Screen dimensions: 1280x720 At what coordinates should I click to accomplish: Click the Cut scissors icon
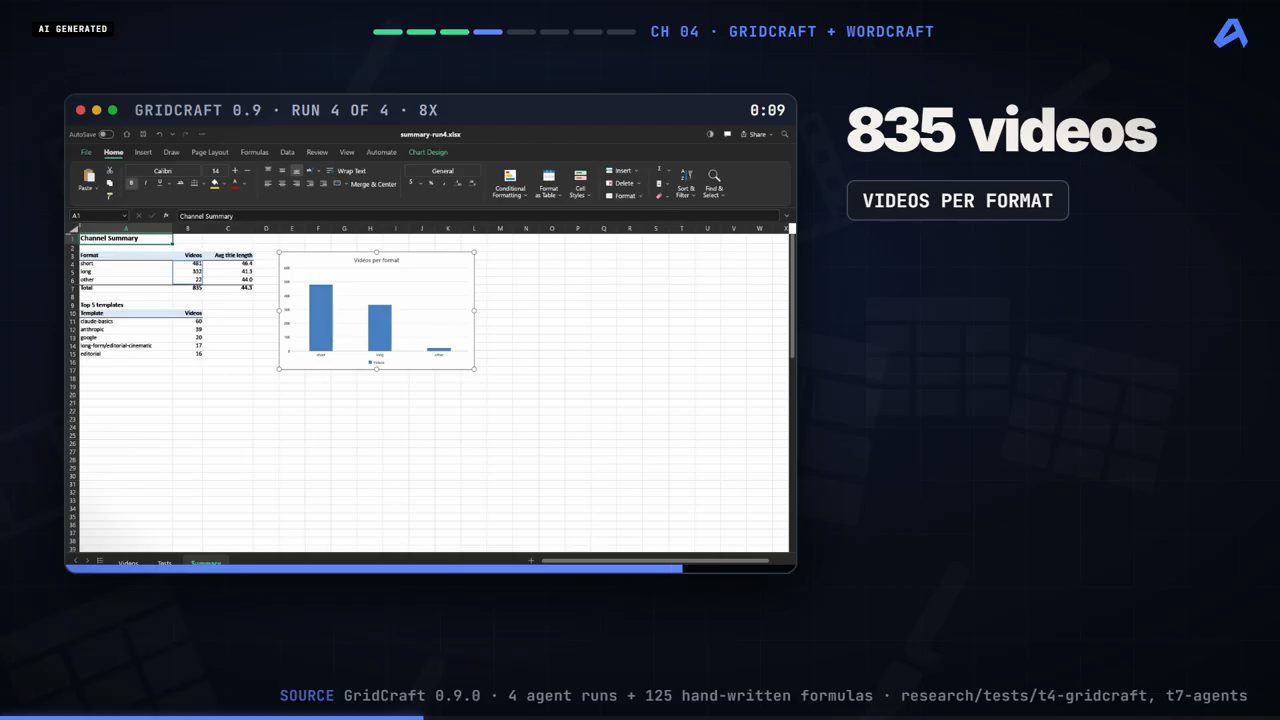click(x=110, y=171)
